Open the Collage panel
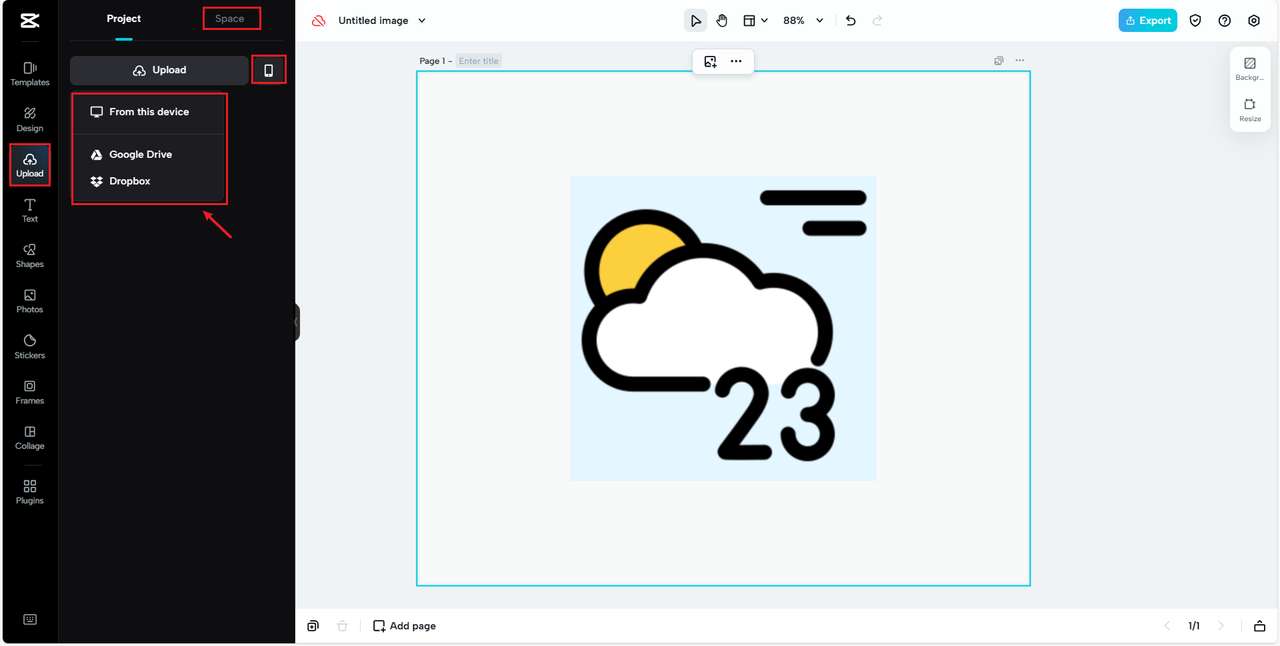Image resolution: width=1280 pixels, height=646 pixels. click(x=30, y=438)
